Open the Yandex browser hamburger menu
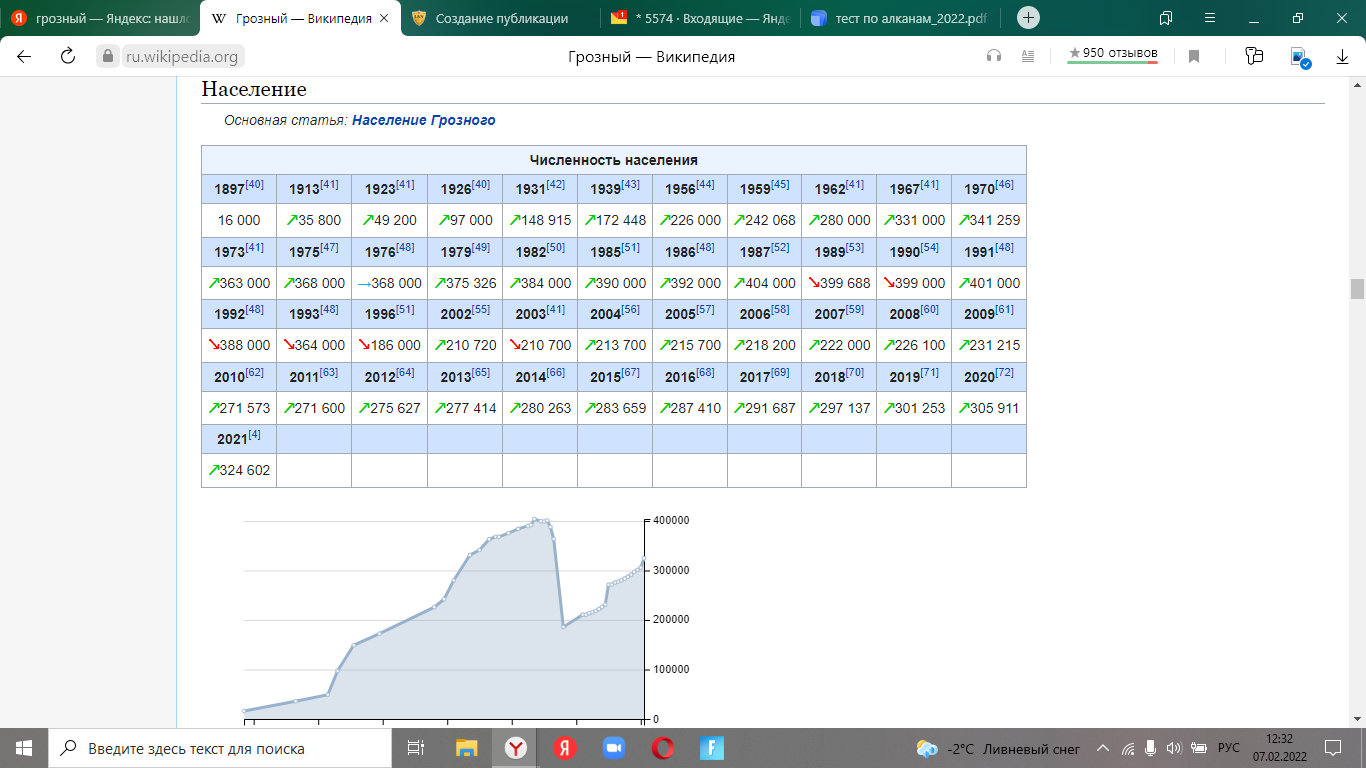This screenshot has height=768, width=1366. pos(1210,18)
